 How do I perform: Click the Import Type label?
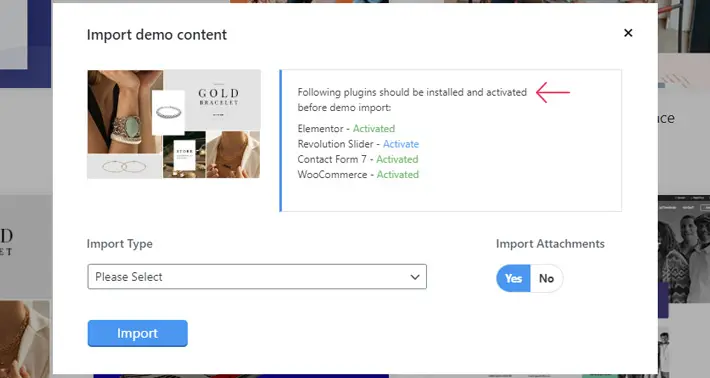pyautogui.click(x=120, y=244)
